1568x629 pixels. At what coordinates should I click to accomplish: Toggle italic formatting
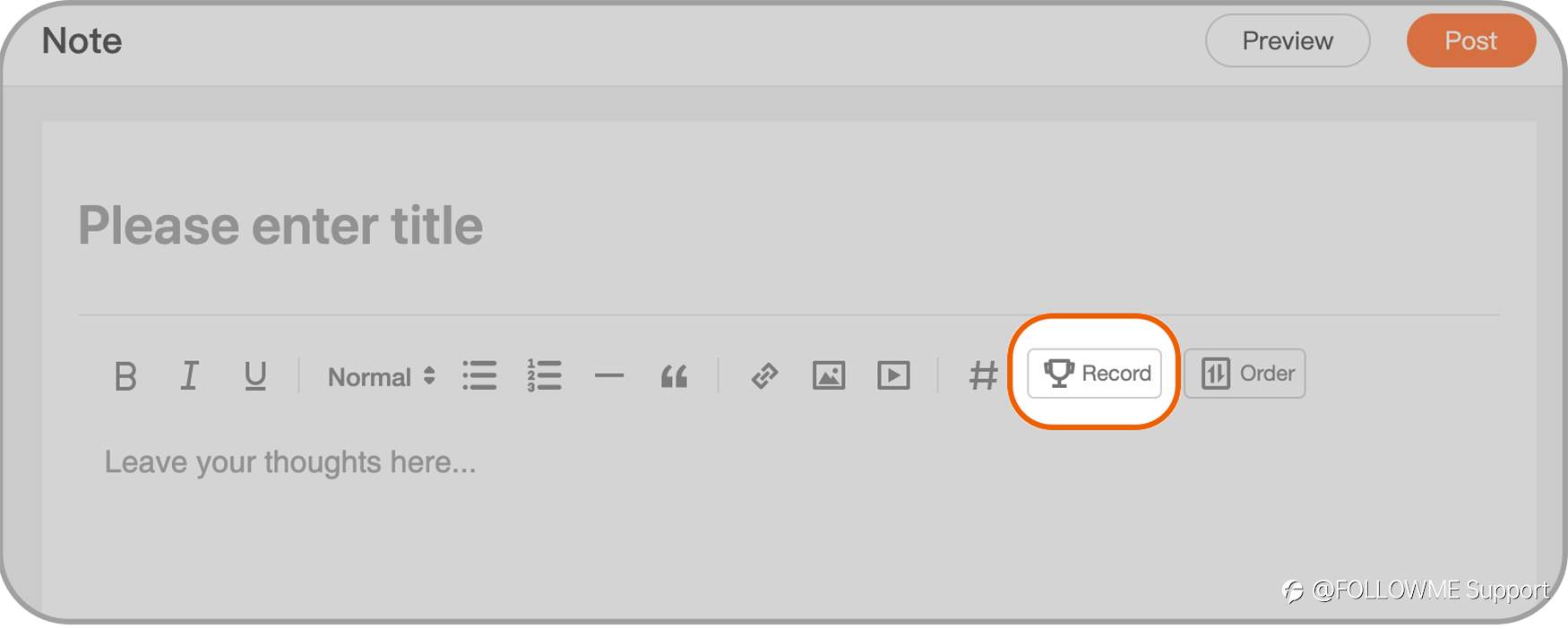click(189, 375)
